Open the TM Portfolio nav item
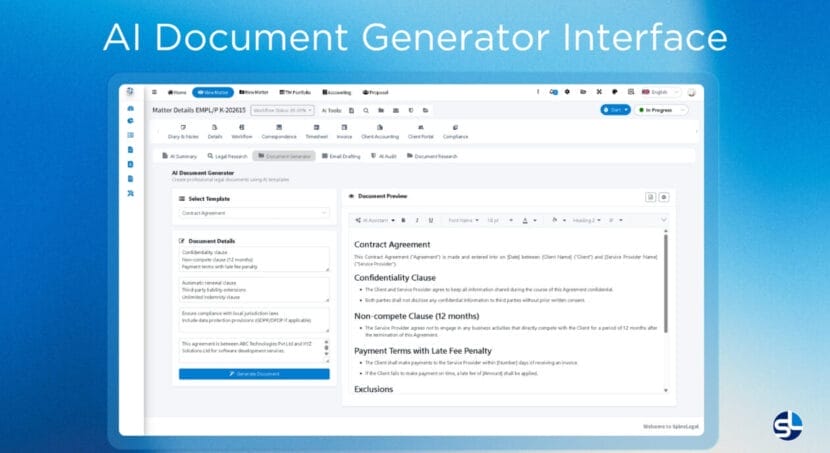The height and width of the screenshot is (453, 830). click(295, 92)
